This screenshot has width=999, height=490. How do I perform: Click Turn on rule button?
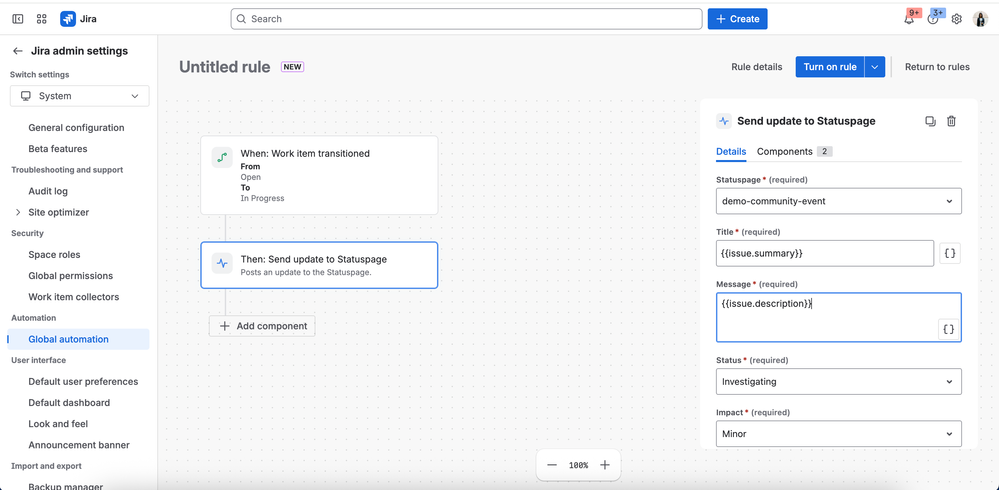[830, 67]
